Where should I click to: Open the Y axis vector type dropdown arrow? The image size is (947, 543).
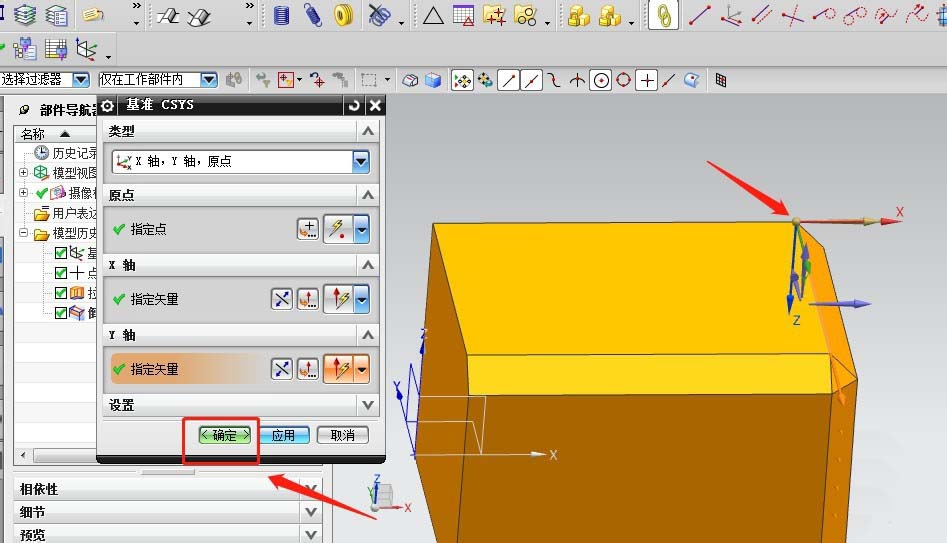pos(362,370)
